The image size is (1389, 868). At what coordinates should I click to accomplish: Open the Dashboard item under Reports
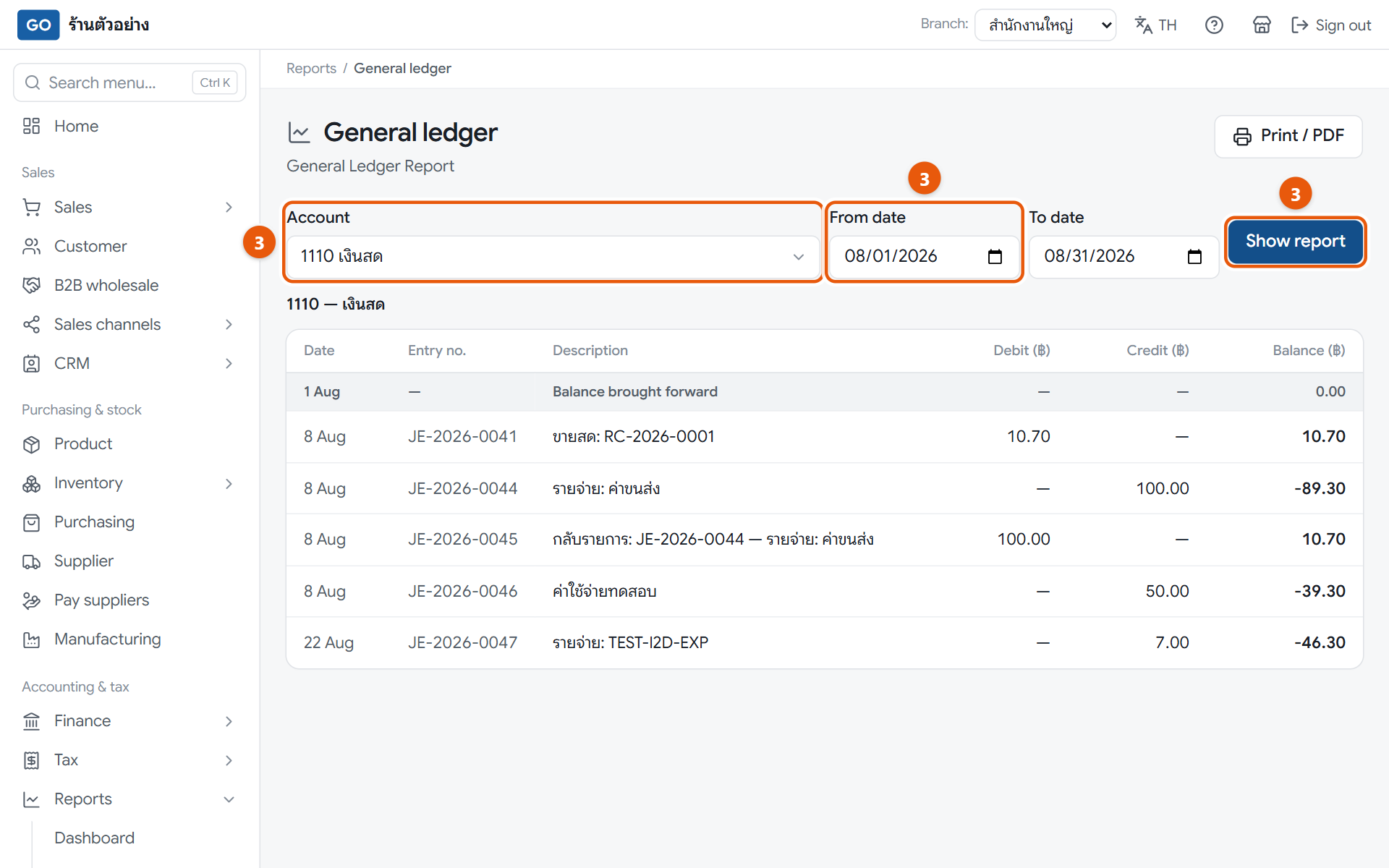[95, 838]
